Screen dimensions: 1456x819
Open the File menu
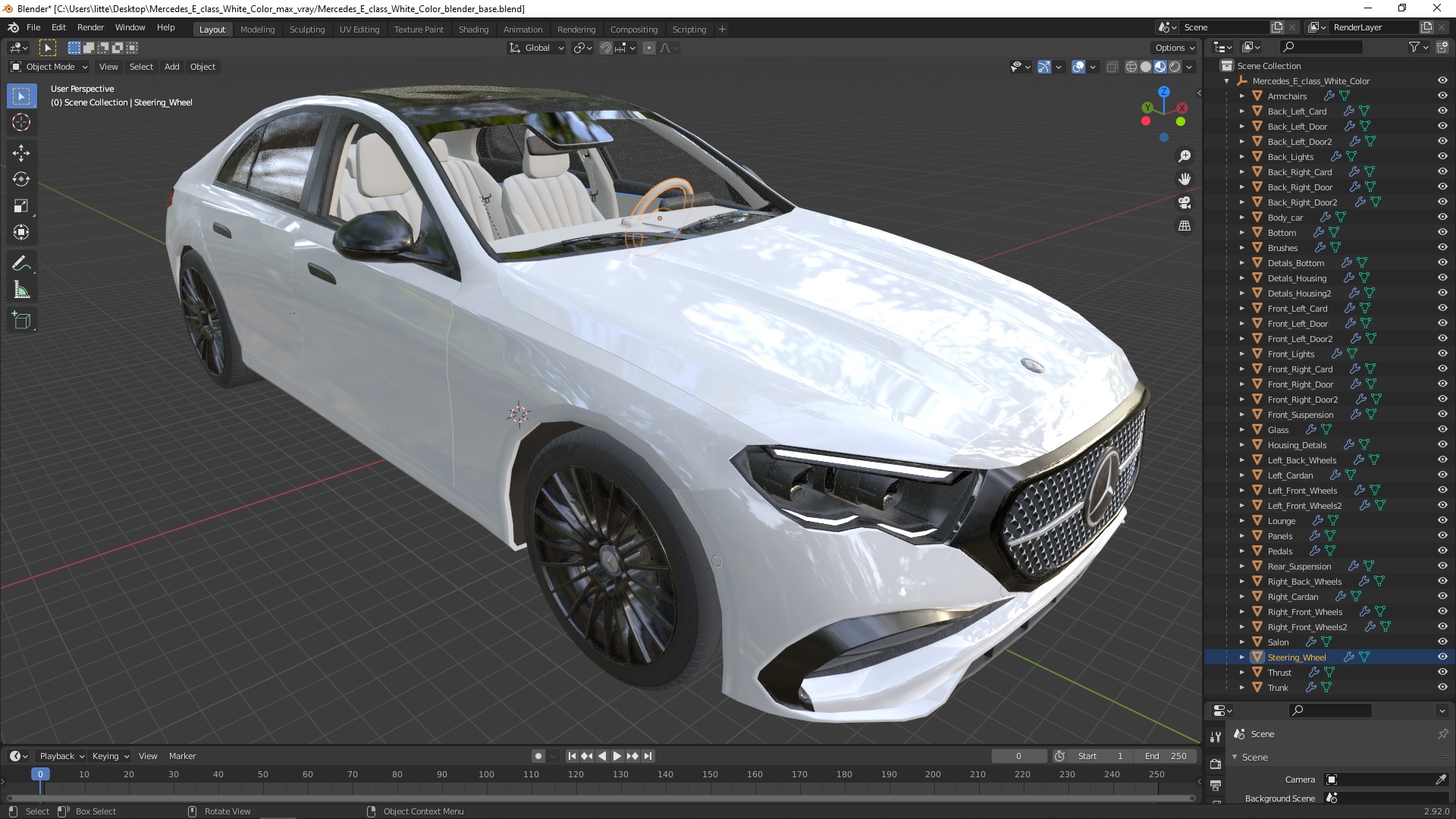point(33,27)
